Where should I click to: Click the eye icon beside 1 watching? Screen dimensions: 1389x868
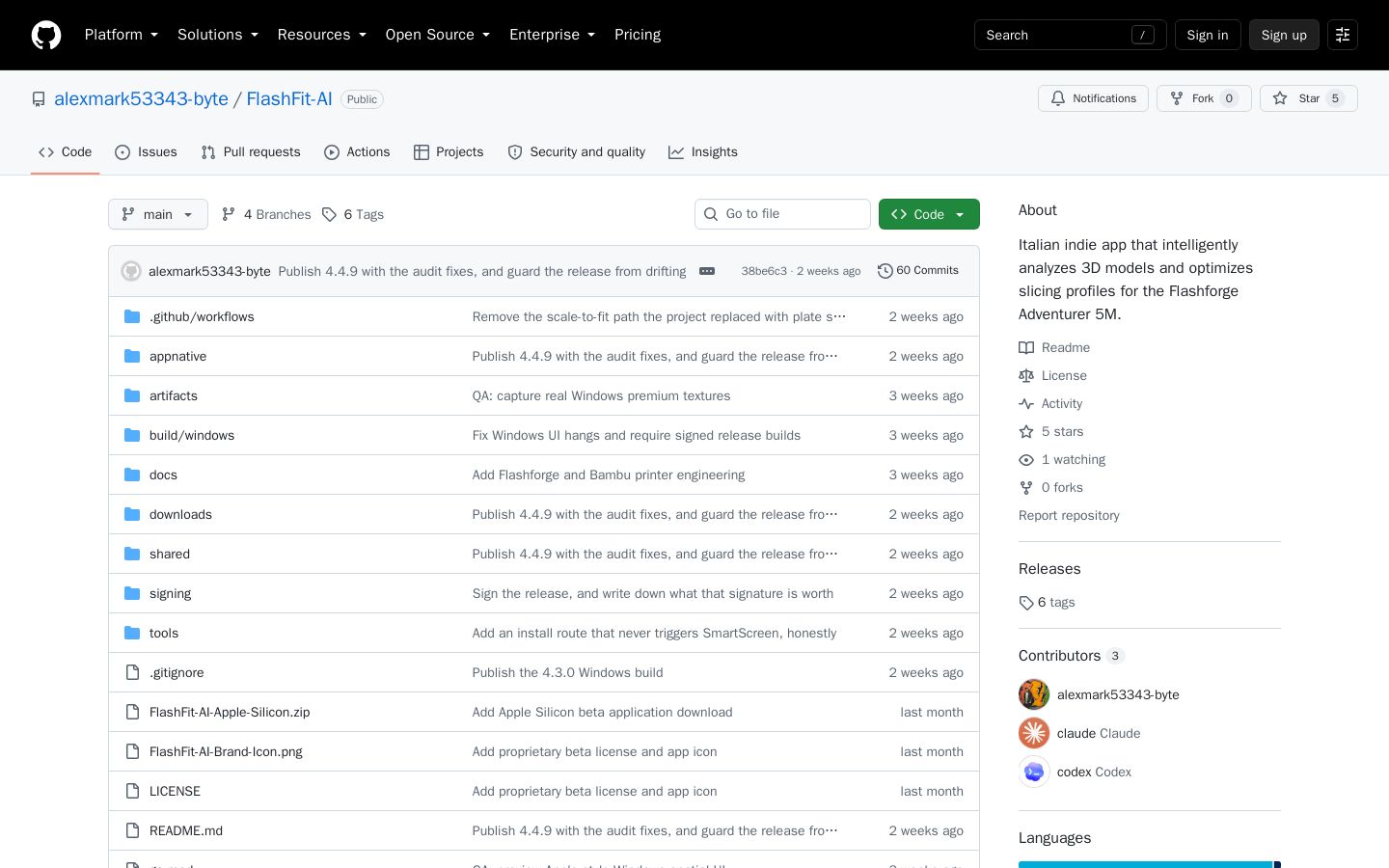(1026, 460)
